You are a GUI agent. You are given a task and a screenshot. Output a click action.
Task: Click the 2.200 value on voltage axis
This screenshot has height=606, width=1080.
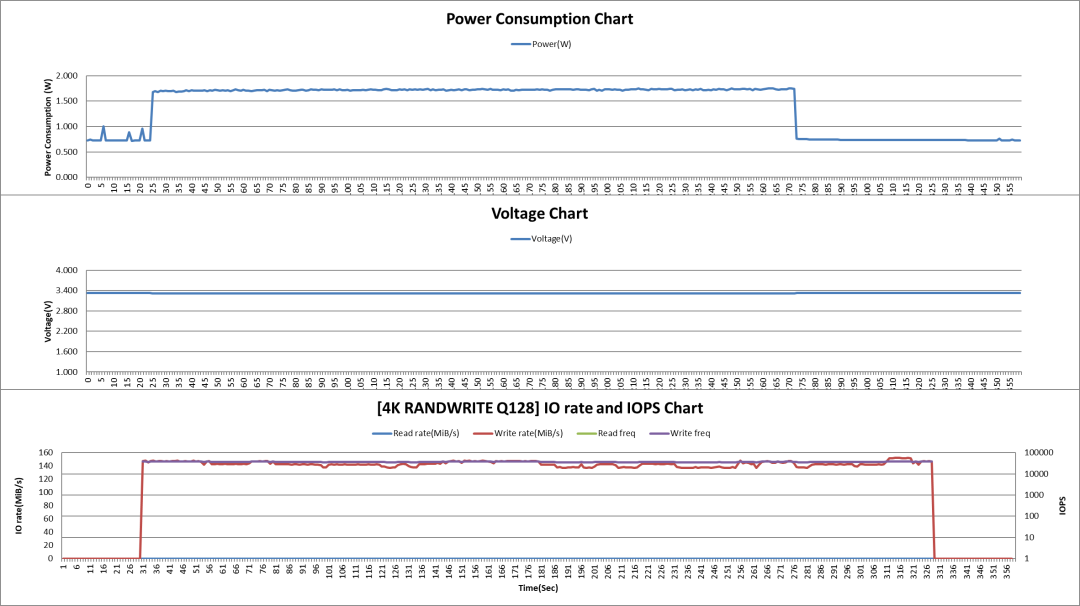pos(67,331)
